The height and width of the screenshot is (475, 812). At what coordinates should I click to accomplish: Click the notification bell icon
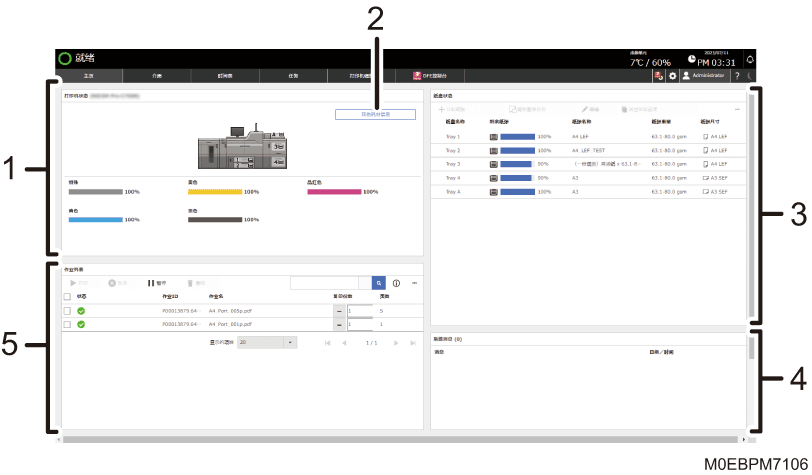[x=749, y=60]
